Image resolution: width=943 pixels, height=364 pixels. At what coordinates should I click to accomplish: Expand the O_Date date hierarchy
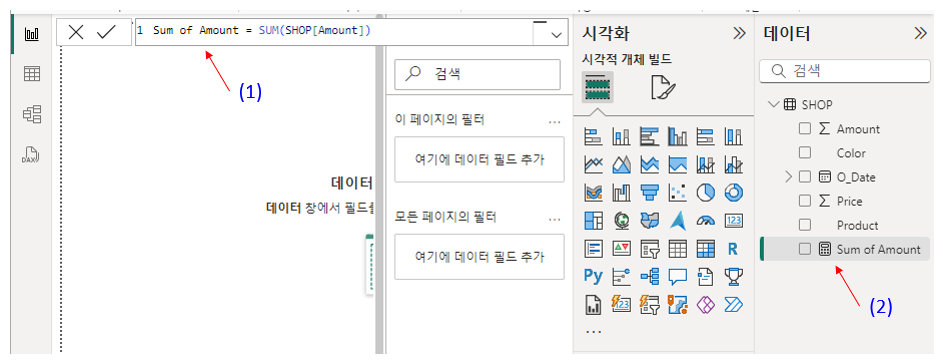coord(789,177)
